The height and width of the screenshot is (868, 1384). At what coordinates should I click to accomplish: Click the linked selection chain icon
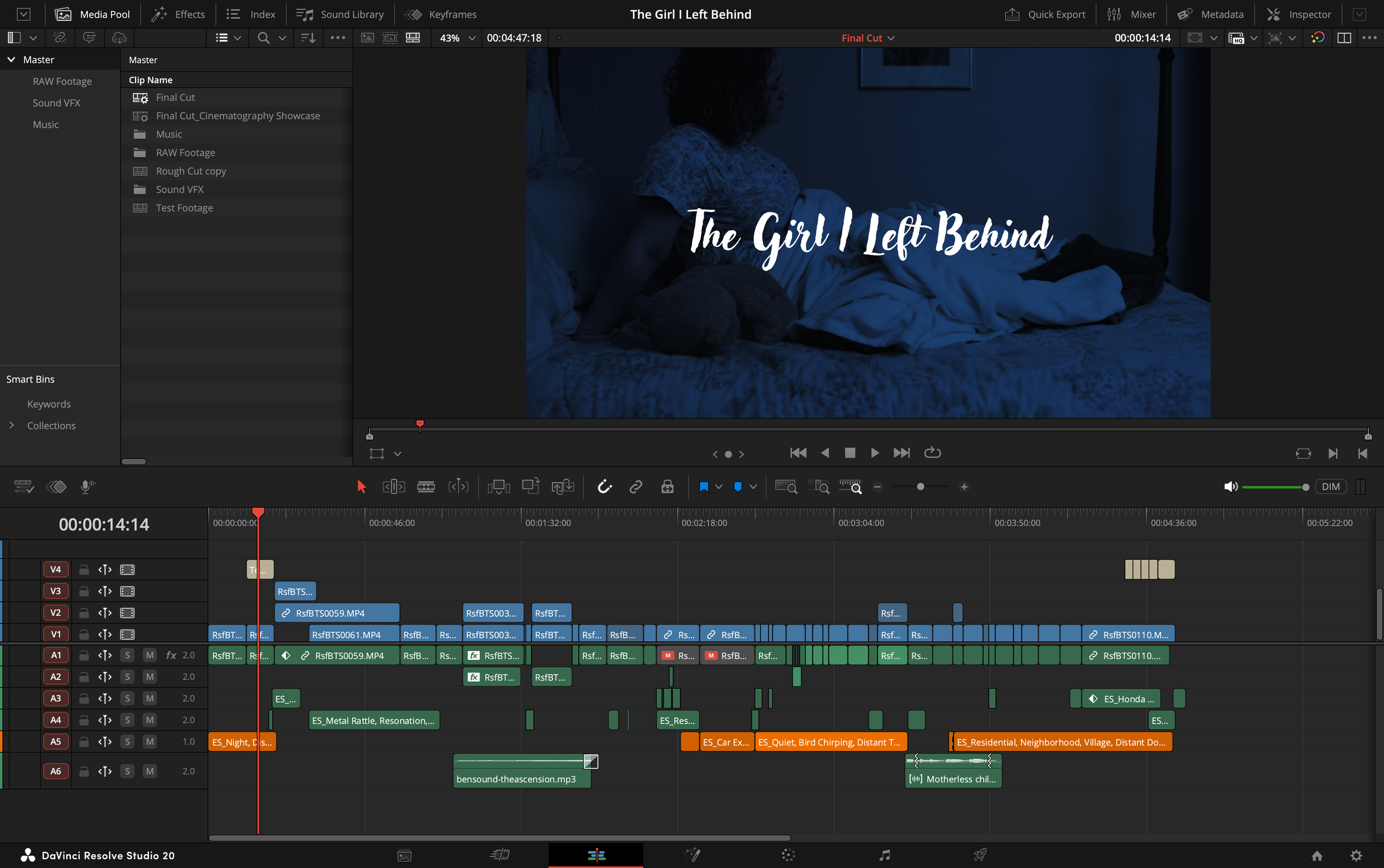pos(636,487)
